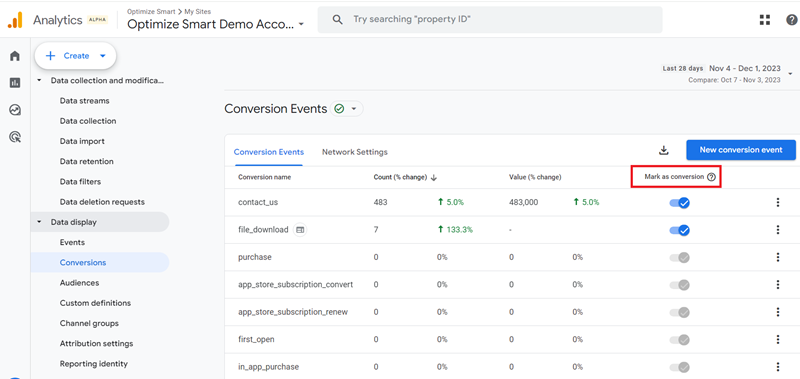
Task: Open Channel groups in sidebar
Action: [89, 323]
